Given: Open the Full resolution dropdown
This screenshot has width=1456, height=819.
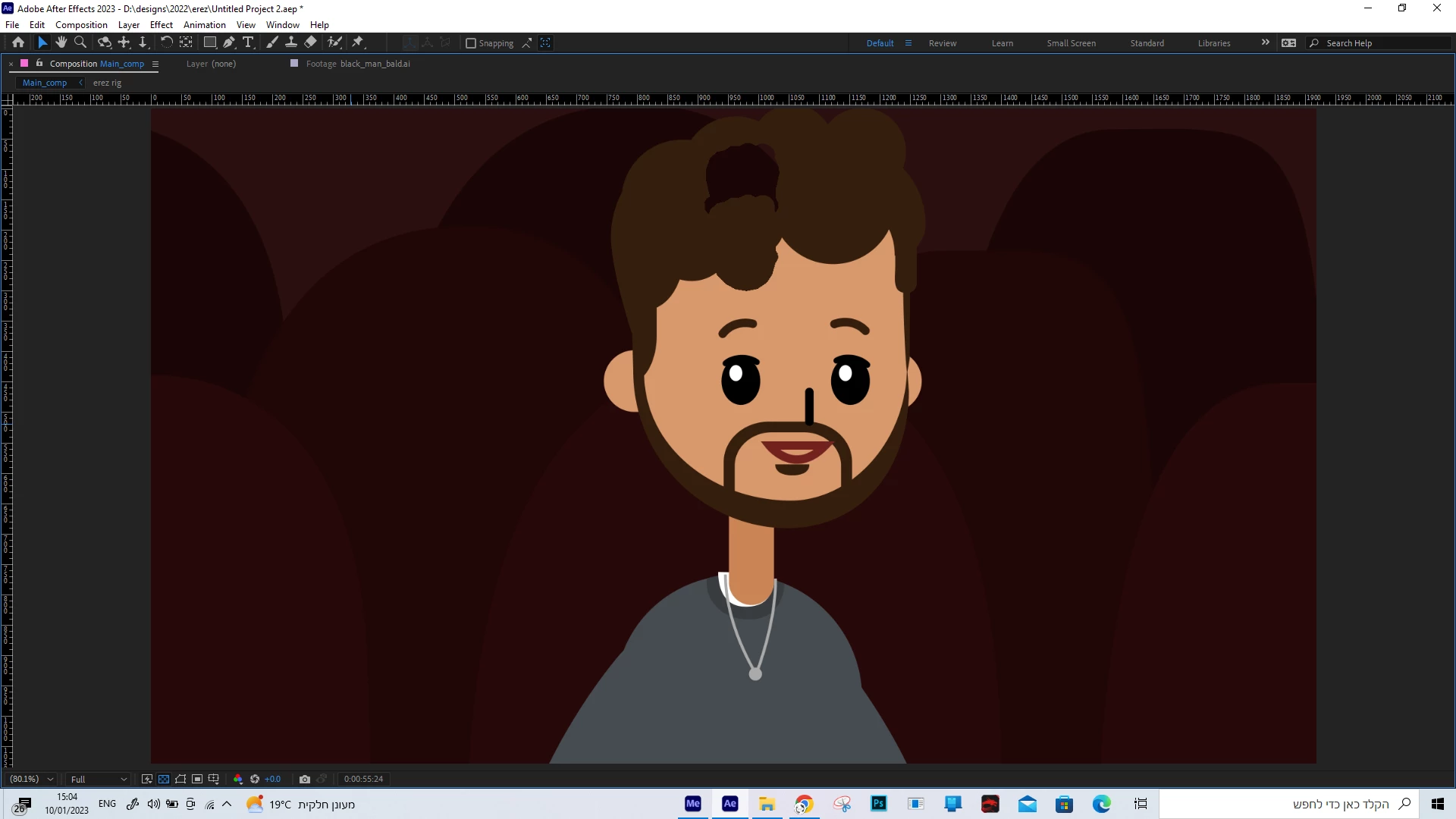Looking at the screenshot, I should click(99, 779).
